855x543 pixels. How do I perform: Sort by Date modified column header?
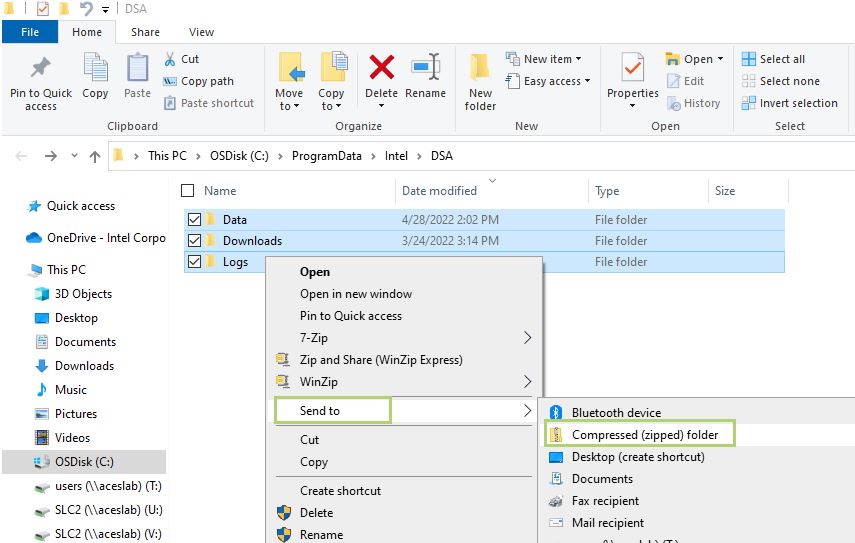[x=439, y=191]
